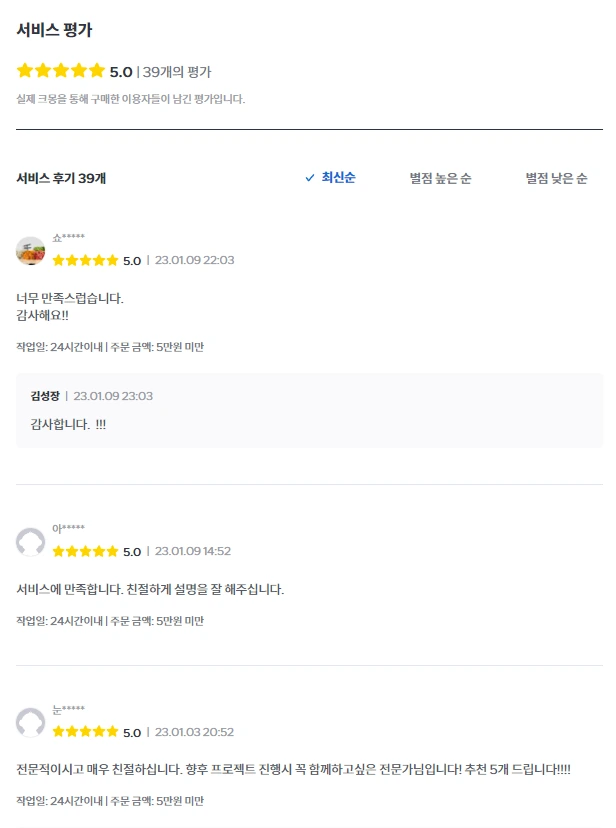The image size is (616, 828).
Task: Click the default avatar of reviewer 아*****
Action: click(x=31, y=542)
